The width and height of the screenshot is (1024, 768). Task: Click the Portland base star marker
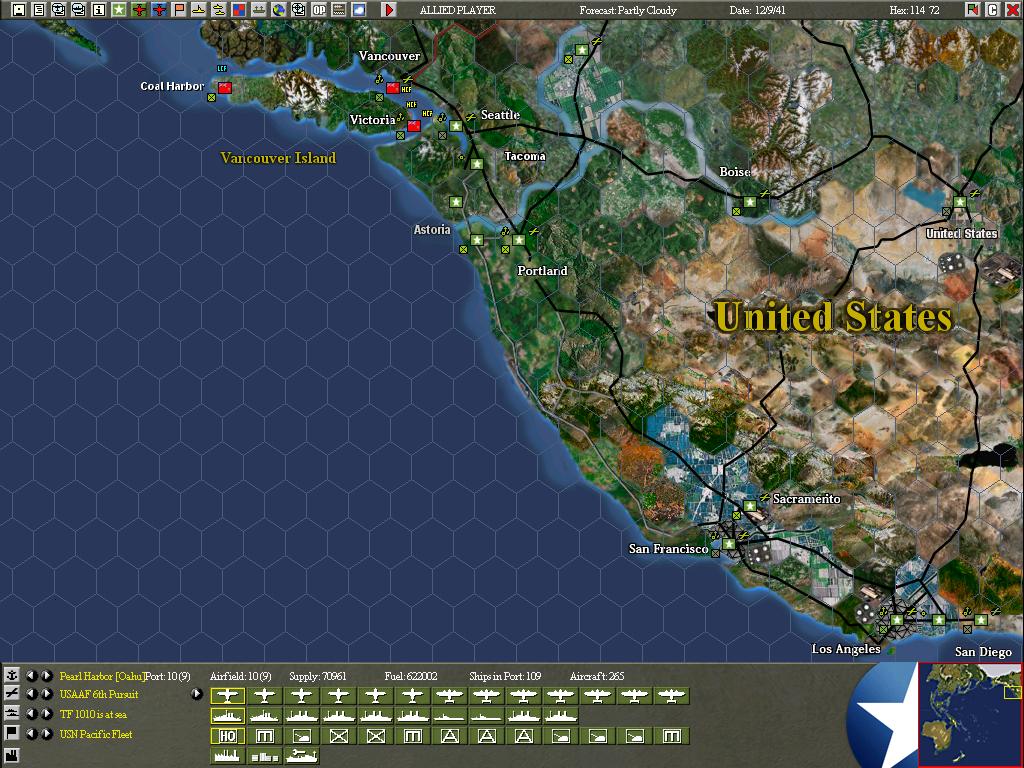click(x=519, y=240)
